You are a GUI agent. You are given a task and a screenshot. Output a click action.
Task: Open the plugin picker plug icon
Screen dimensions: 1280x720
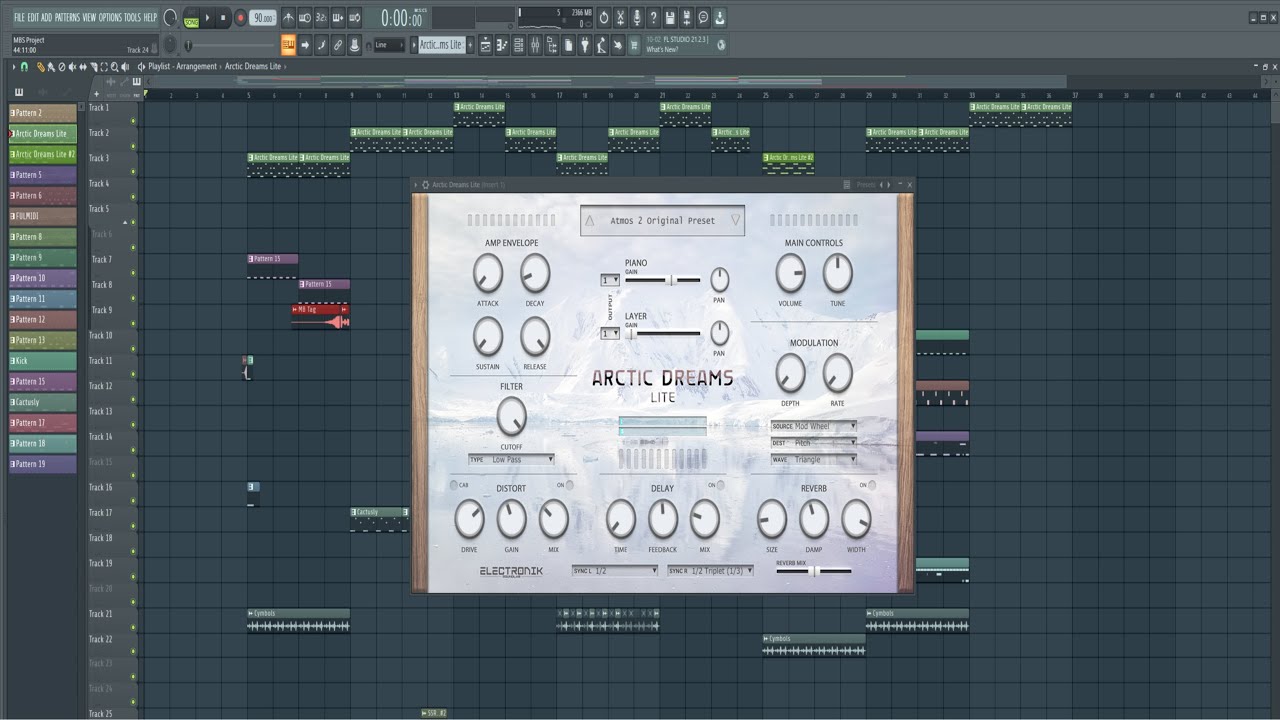pyautogui.click(x=584, y=44)
